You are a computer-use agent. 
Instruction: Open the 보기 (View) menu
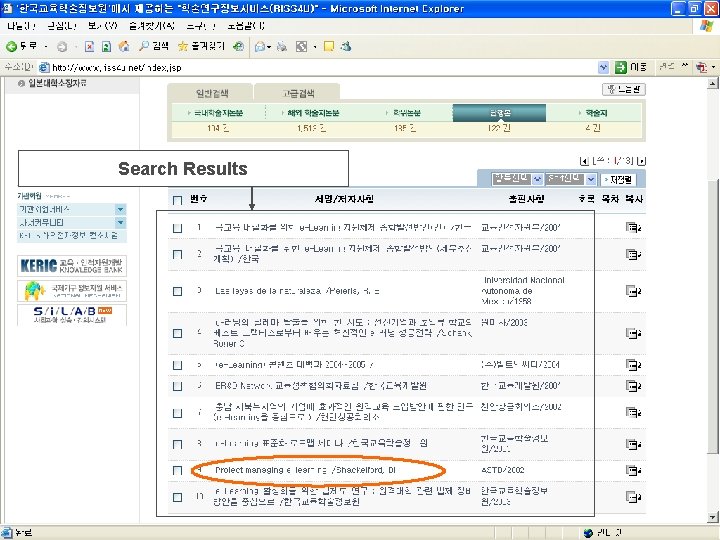coord(103,26)
